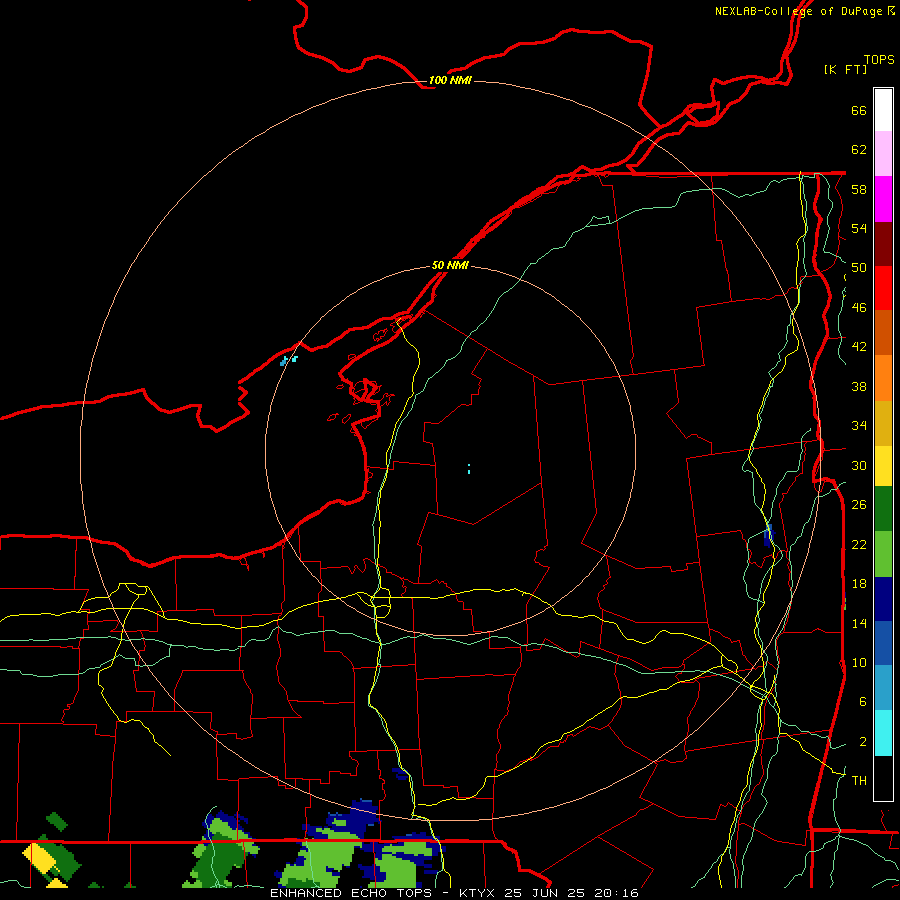Screen dimensions: 900x900
Task: Click the 'TH' threshold legend label
Action: point(859,781)
